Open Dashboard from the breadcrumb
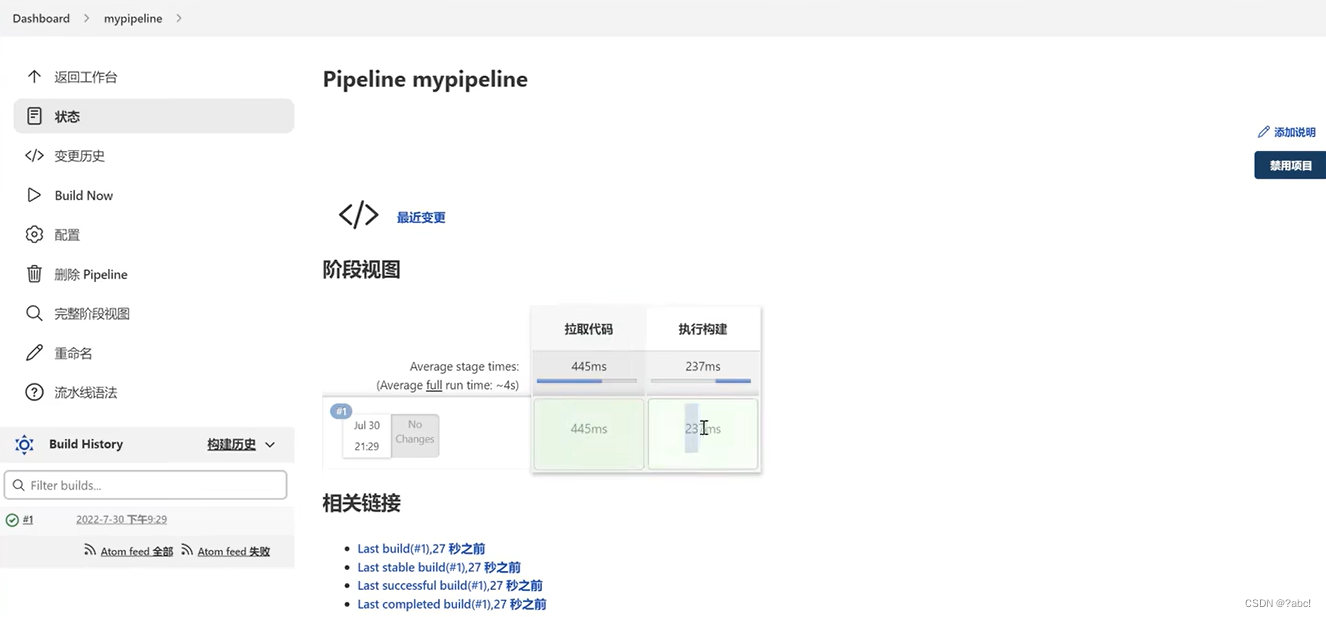Image resolution: width=1326 pixels, height=617 pixels. pos(41,18)
